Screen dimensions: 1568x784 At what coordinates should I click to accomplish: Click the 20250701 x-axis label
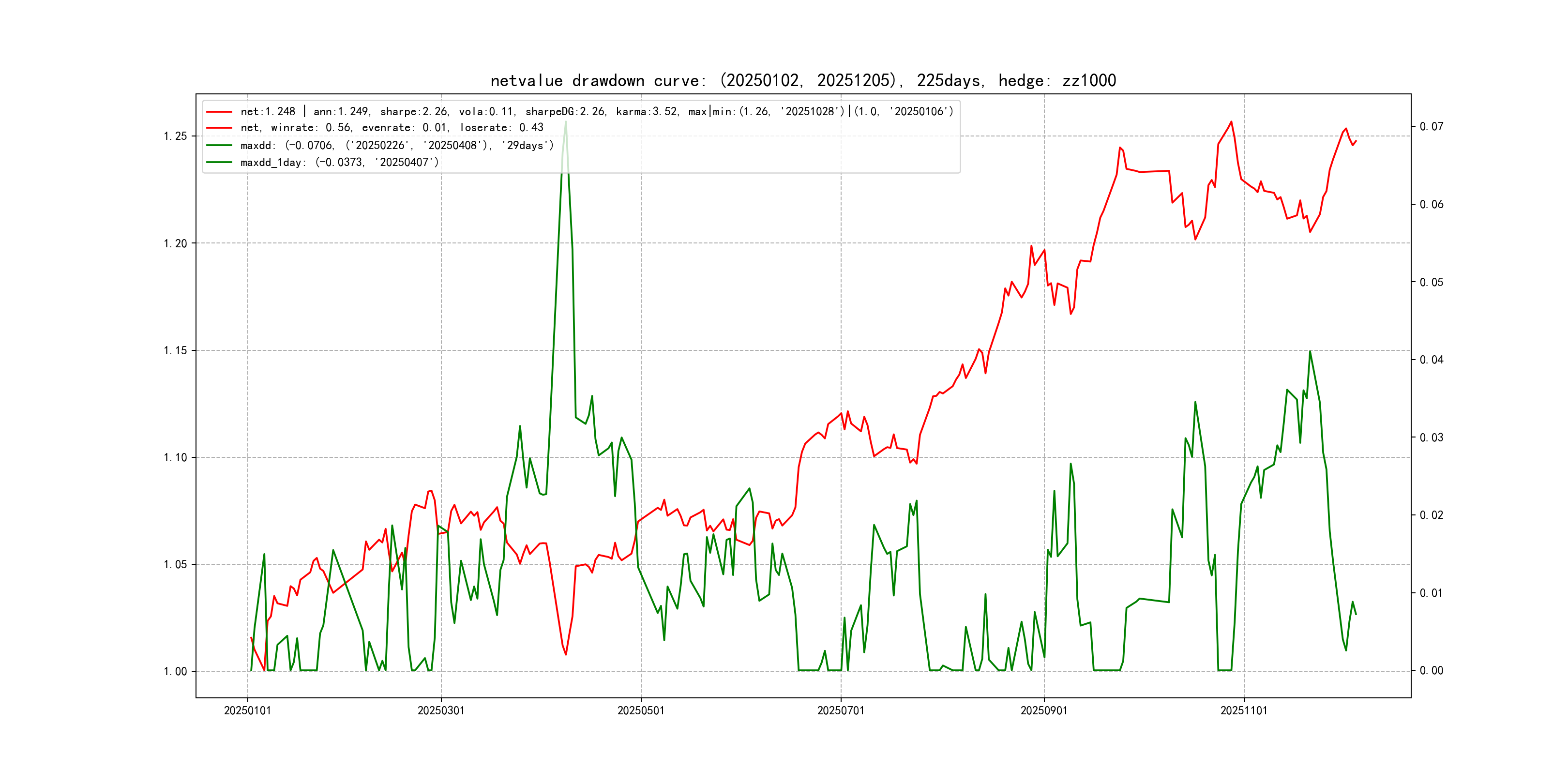pyautogui.click(x=841, y=710)
